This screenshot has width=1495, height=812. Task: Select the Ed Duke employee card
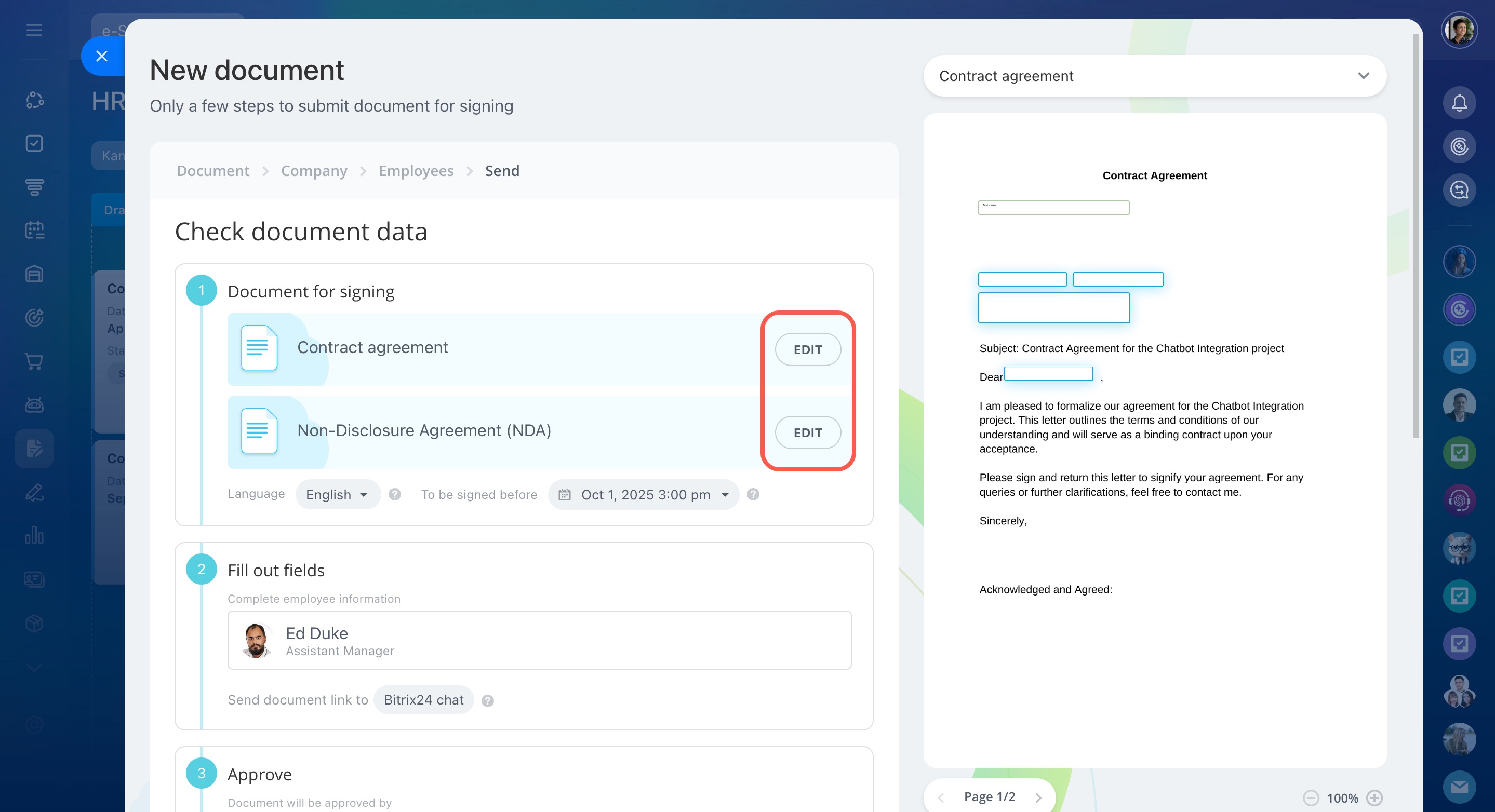(539, 640)
